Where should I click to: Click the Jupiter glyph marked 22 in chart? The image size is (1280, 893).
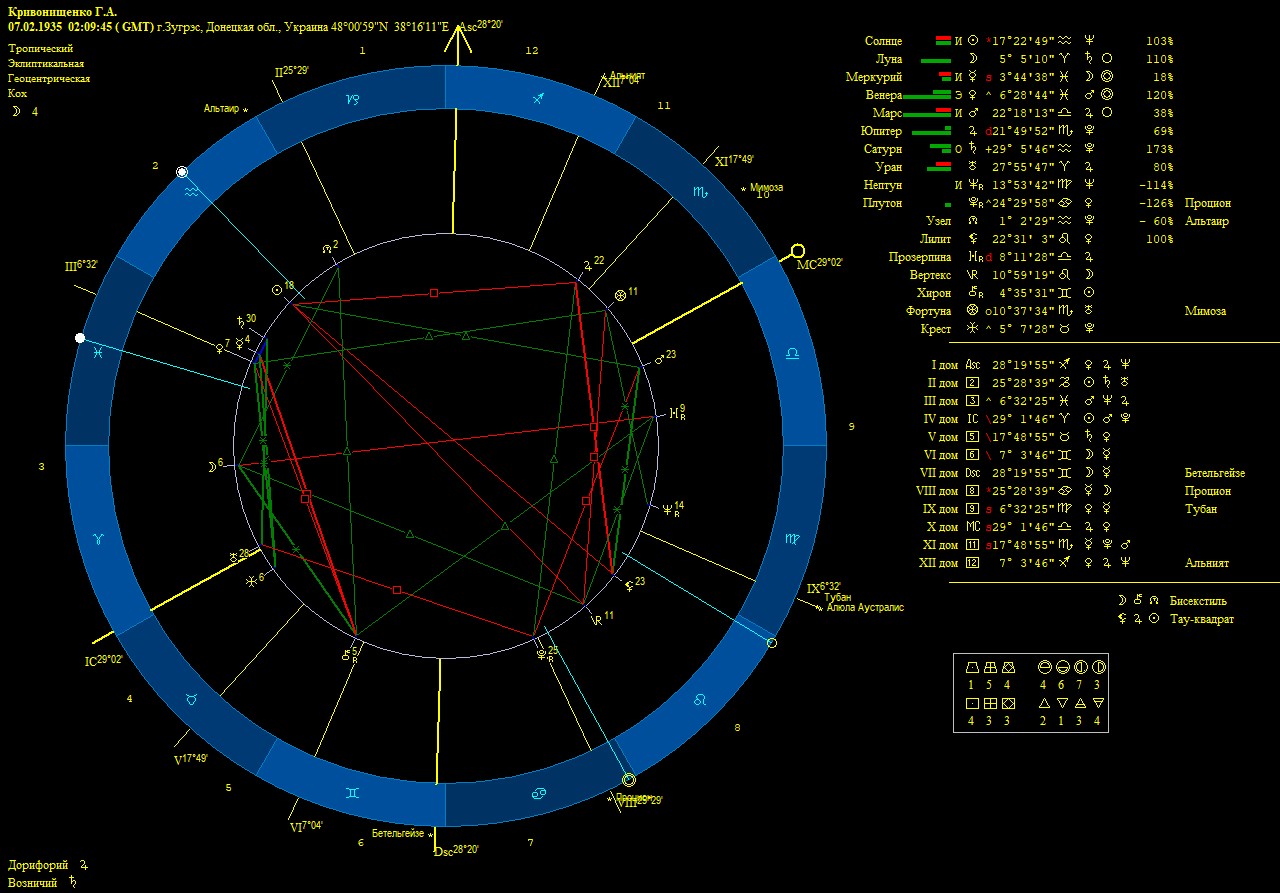[587, 265]
